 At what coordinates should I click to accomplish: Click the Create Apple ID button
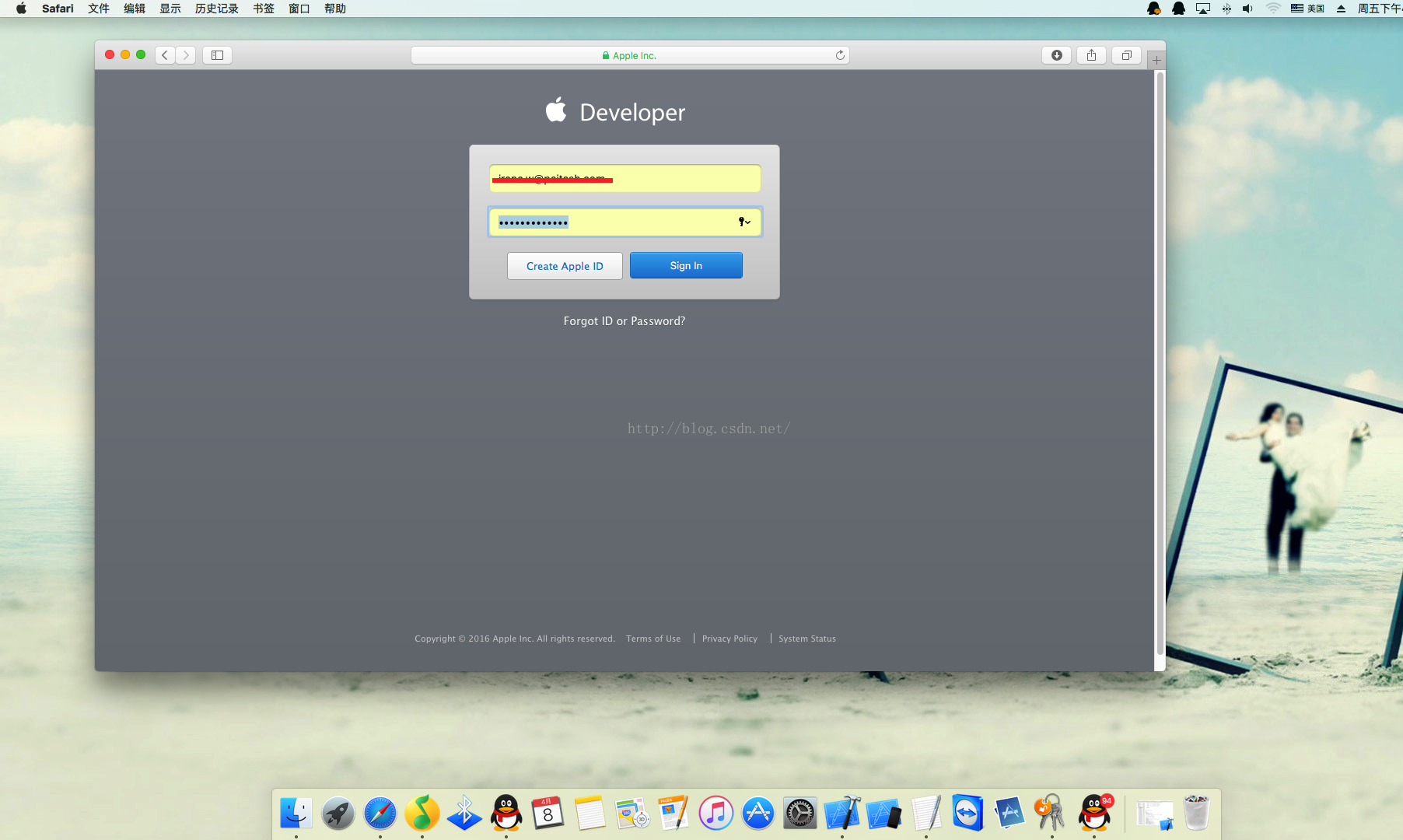click(x=565, y=266)
